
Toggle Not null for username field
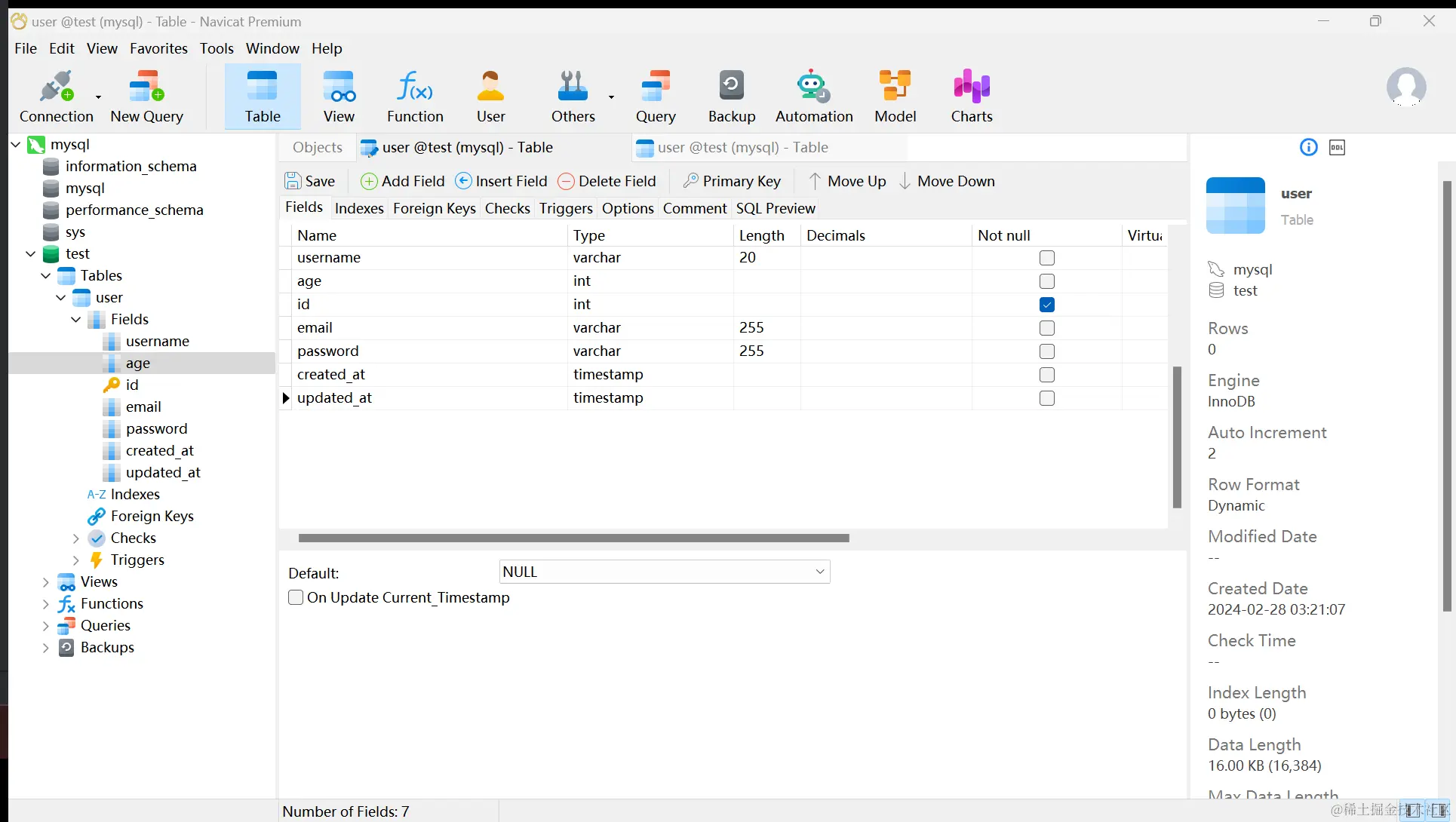click(x=1046, y=258)
